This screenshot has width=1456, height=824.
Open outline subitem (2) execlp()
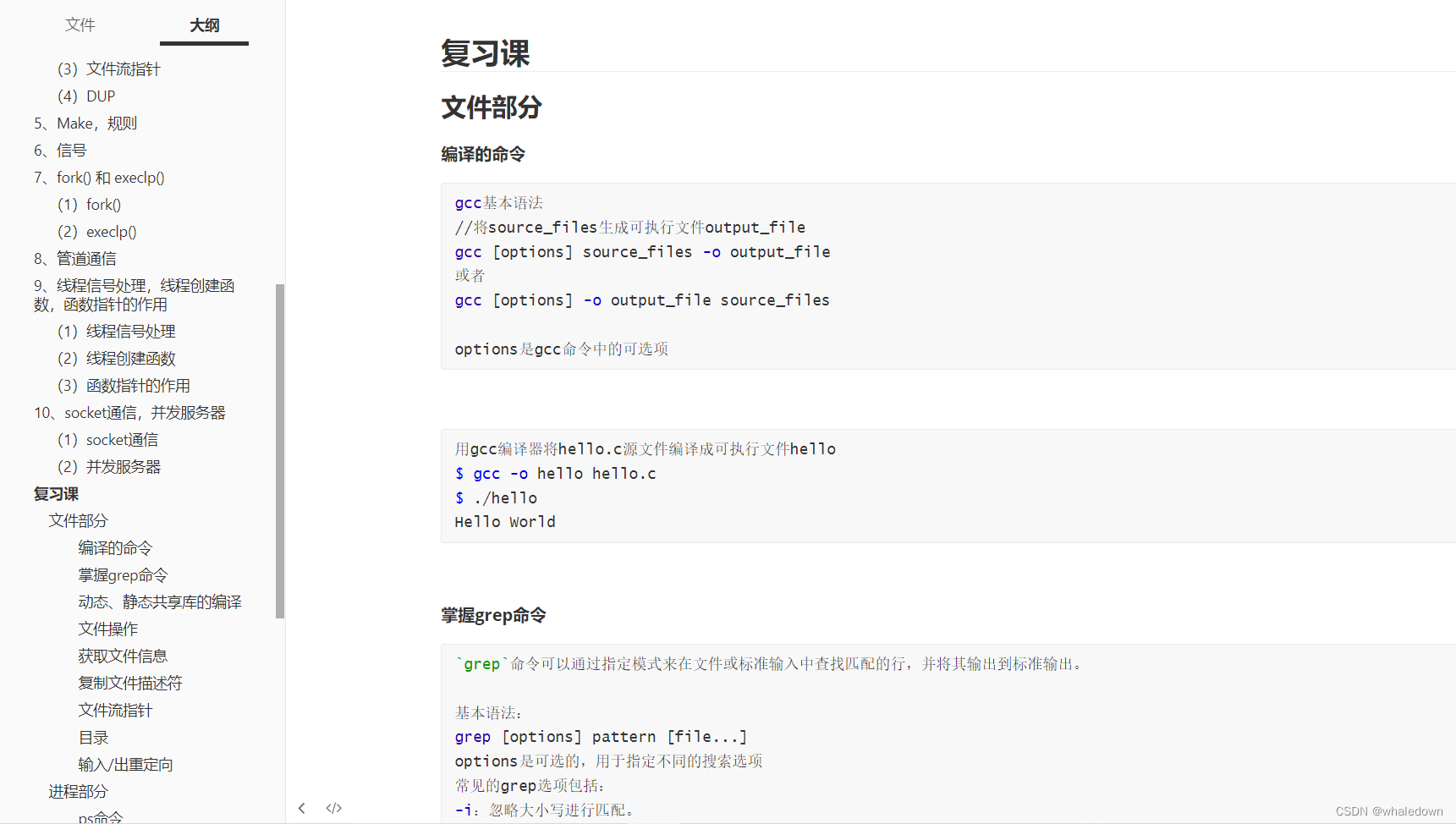(96, 231)
